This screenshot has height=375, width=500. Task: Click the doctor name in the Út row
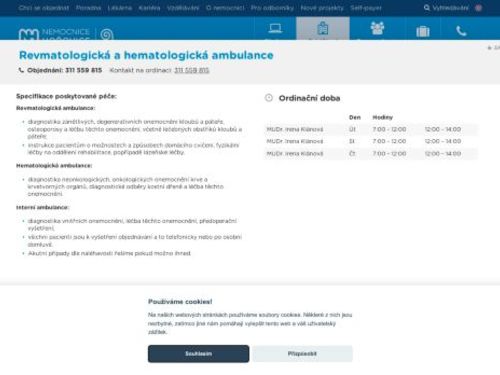(x=295, y=129)
